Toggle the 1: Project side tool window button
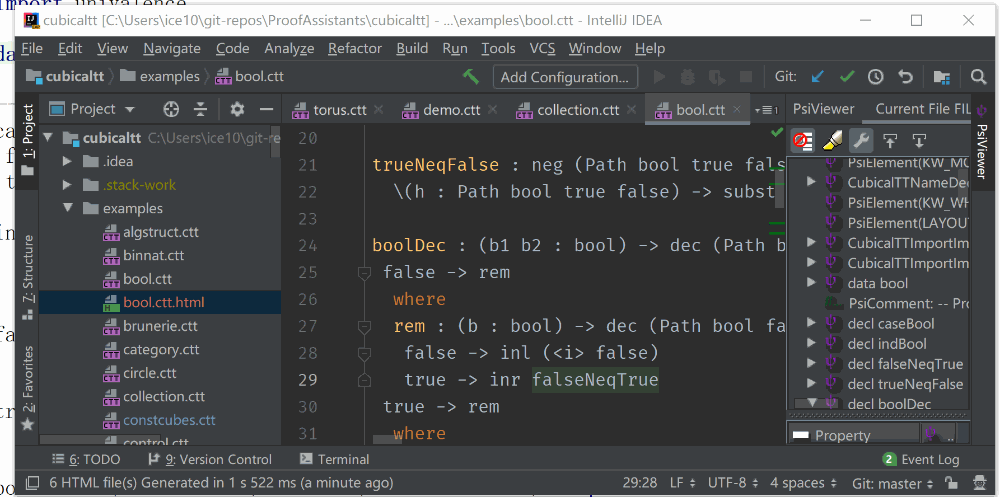The image size is (1000, 497). point(27,140)
